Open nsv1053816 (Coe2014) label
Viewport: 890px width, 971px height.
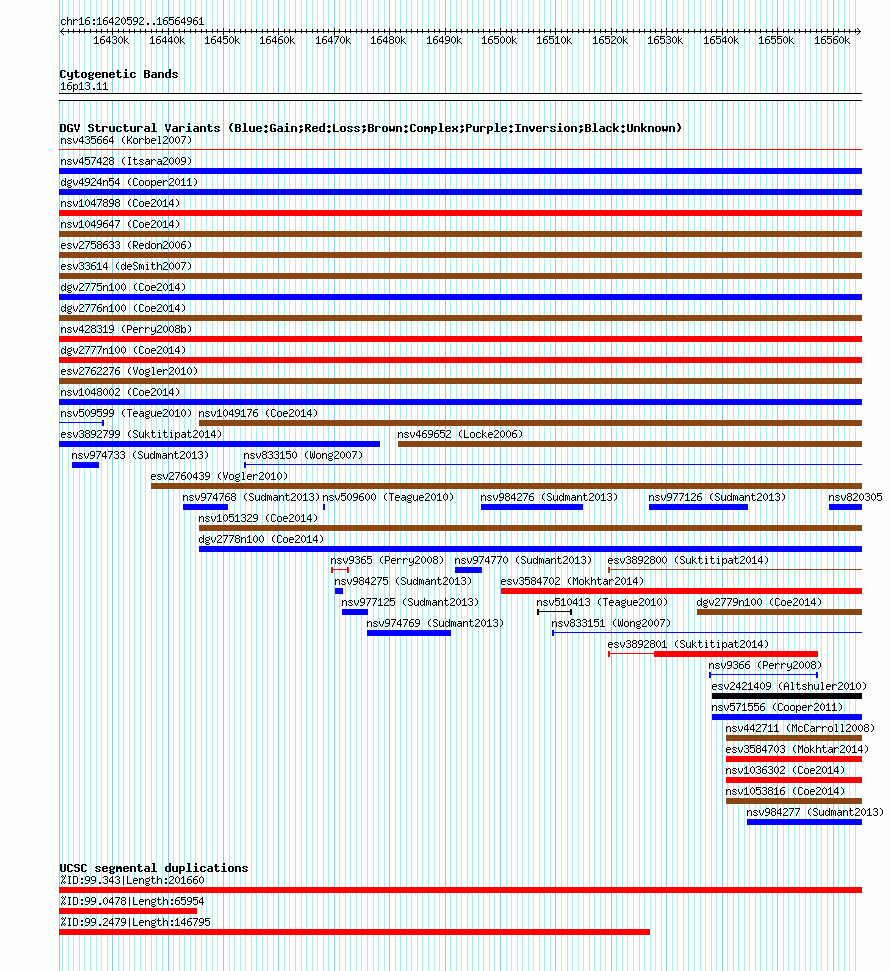pos(785,793)
